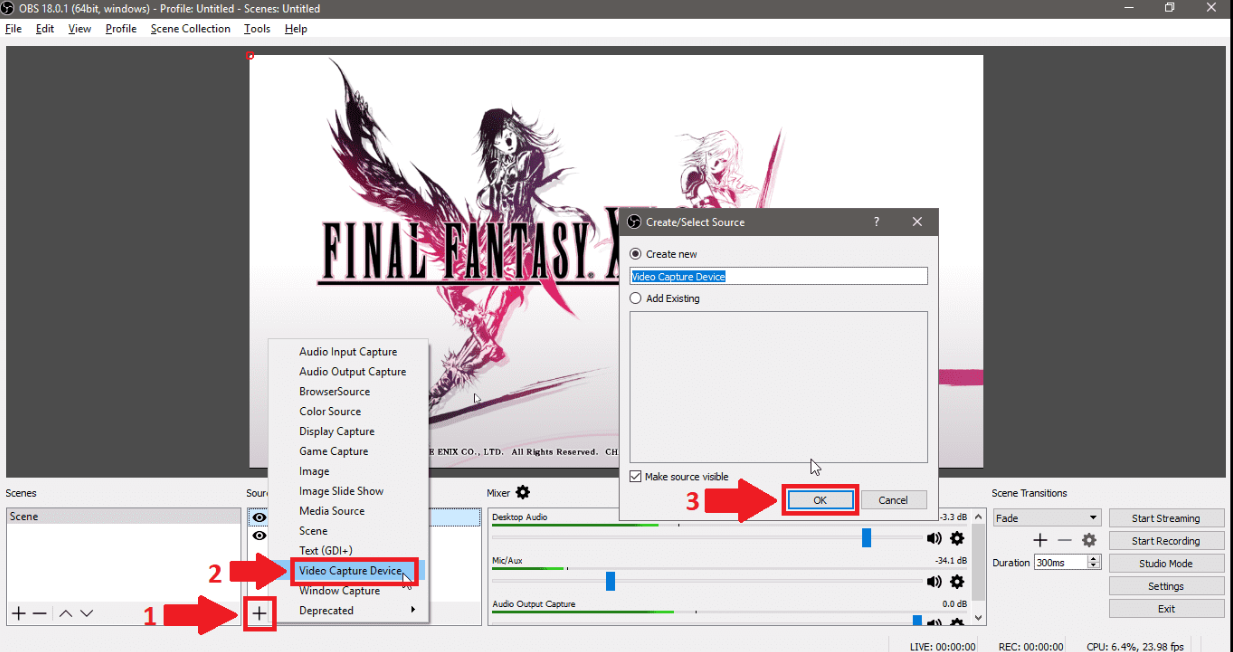
Task: Open the Fade transition dropdown
Action: [1046, 518]
